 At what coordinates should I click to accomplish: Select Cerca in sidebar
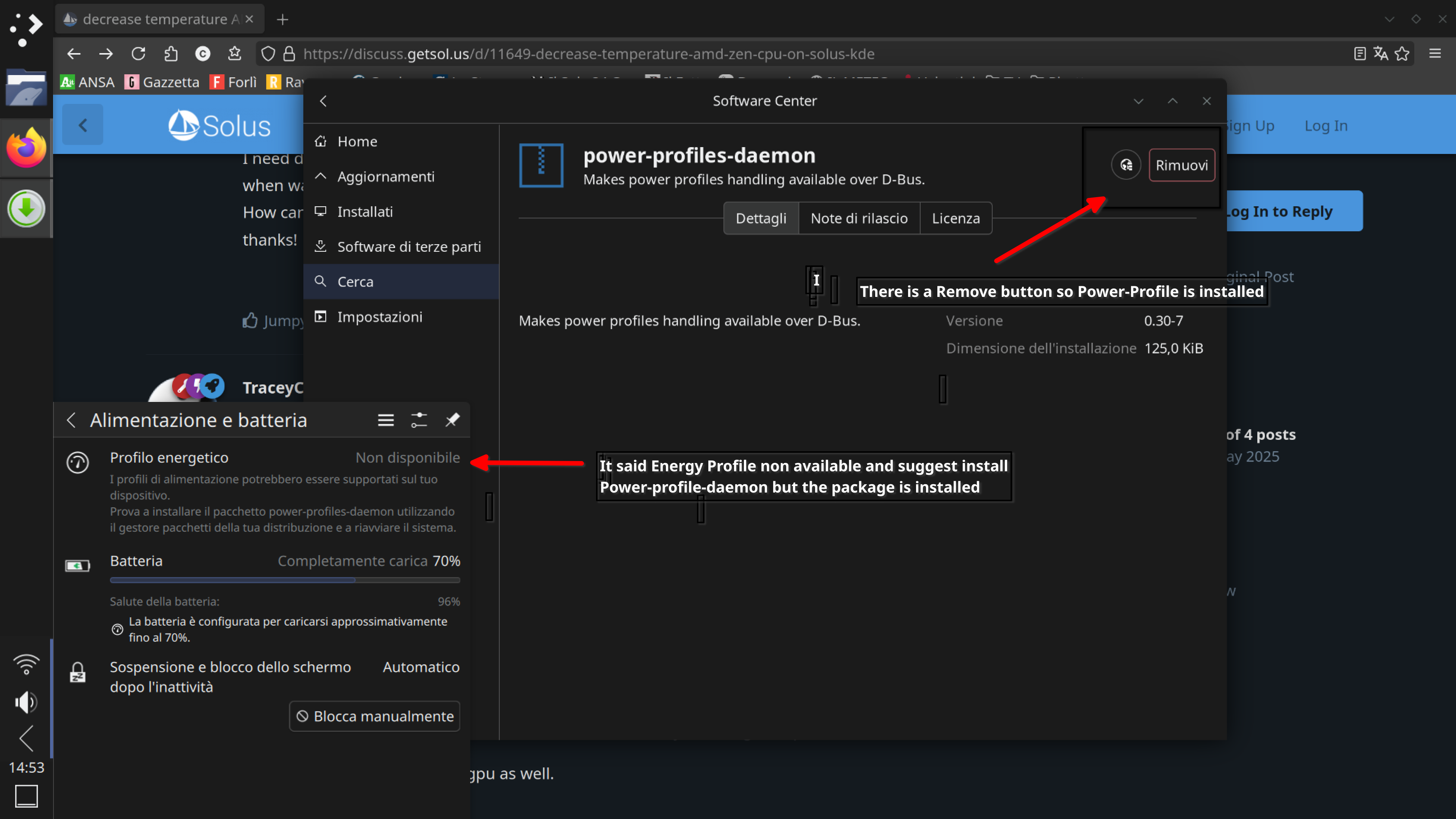pyautogui.click(x=401, y=281)
